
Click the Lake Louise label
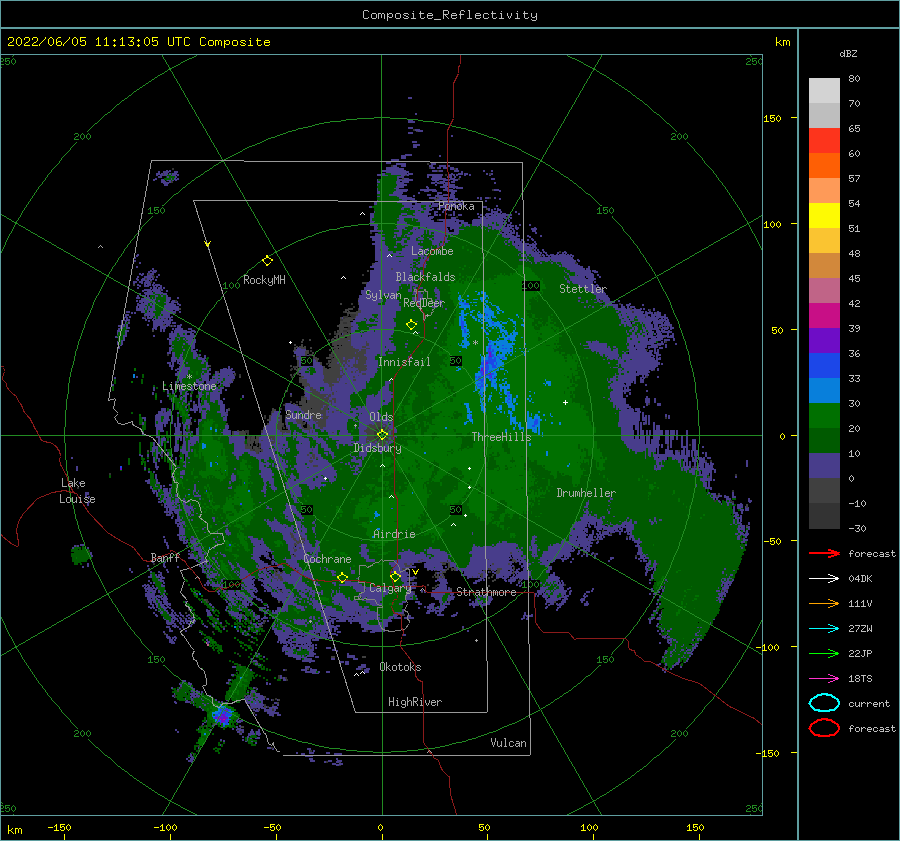(x=77, y=491)
